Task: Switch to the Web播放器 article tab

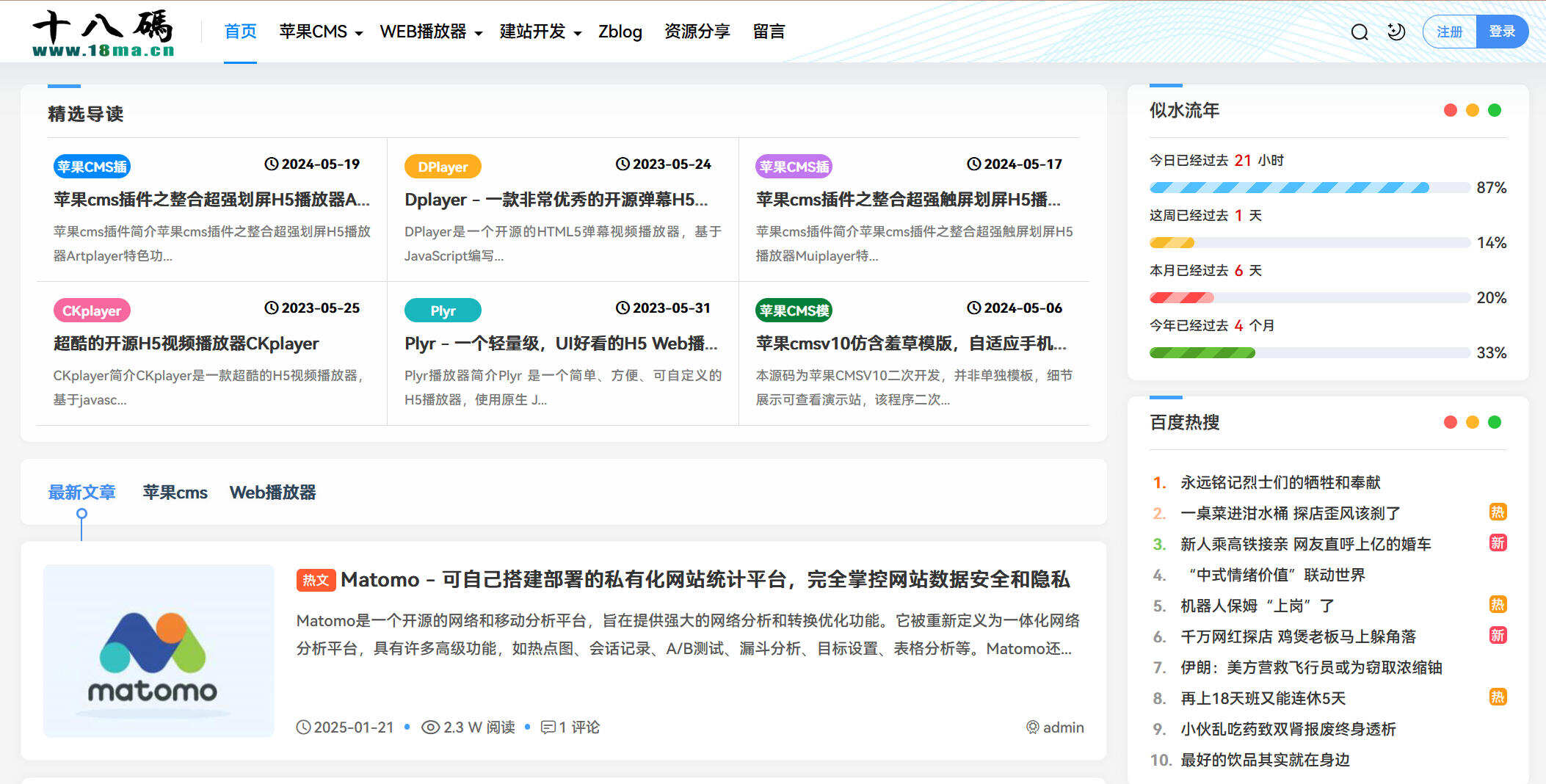Action: 272,493
